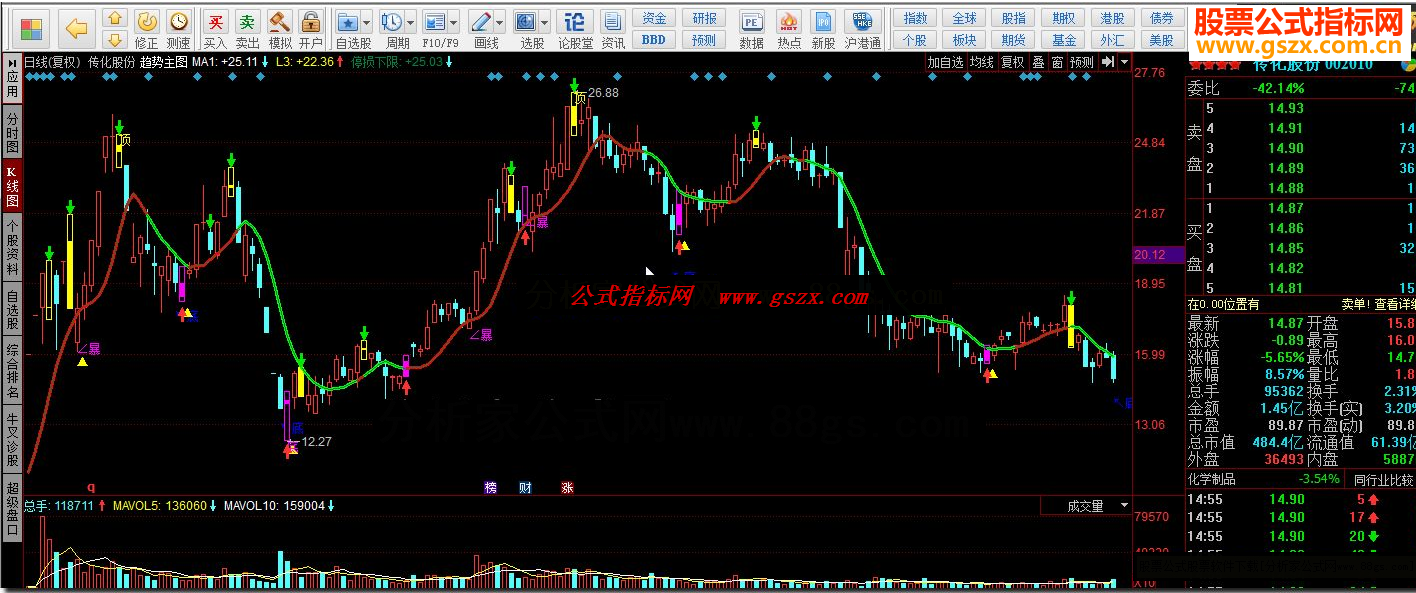Open the 个股资料 sidebar tab
The width and height of the screenshot is (1416, 593).
click(12, 248)
